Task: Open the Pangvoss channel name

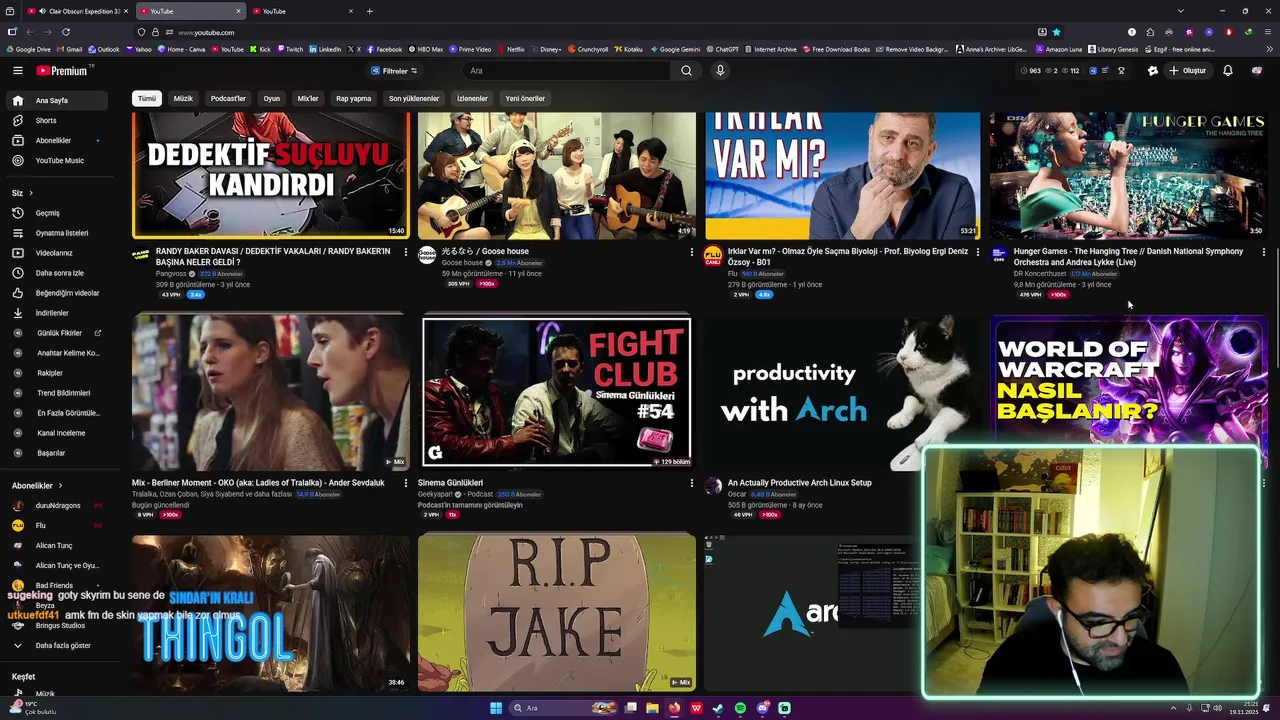Action: [171, 274]
